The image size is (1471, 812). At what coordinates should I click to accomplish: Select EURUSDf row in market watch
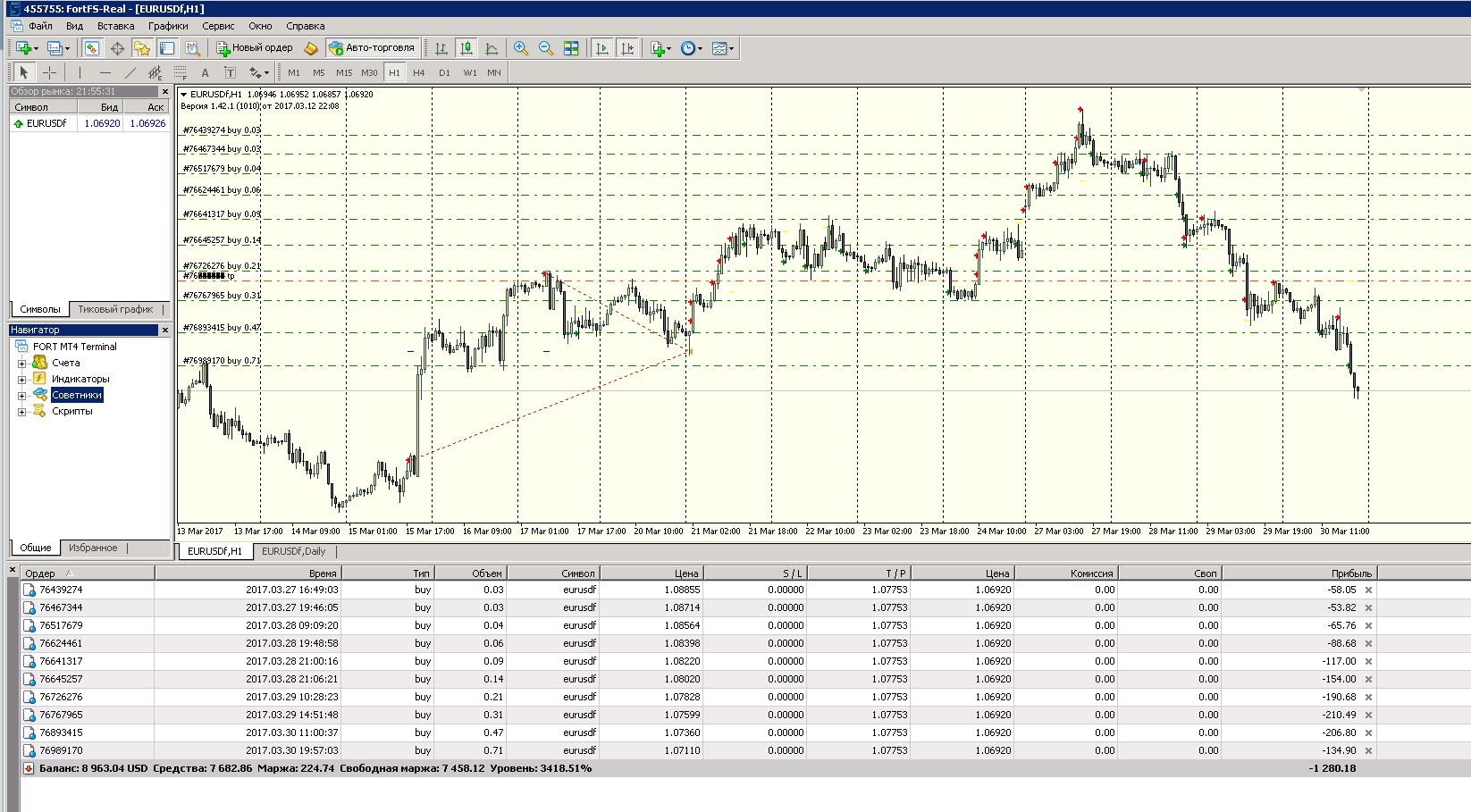[x=89, y=123]
